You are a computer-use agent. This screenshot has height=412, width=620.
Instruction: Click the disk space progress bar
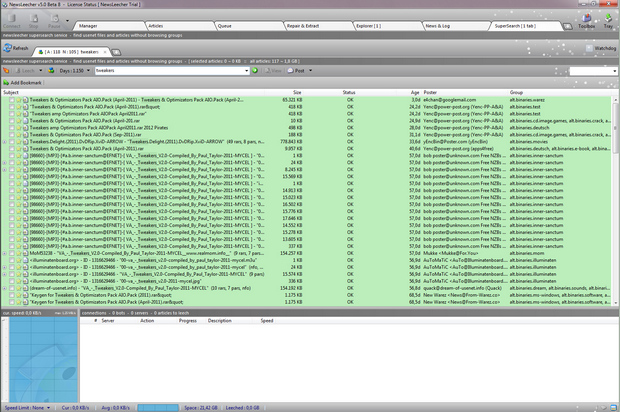point(158,408)
